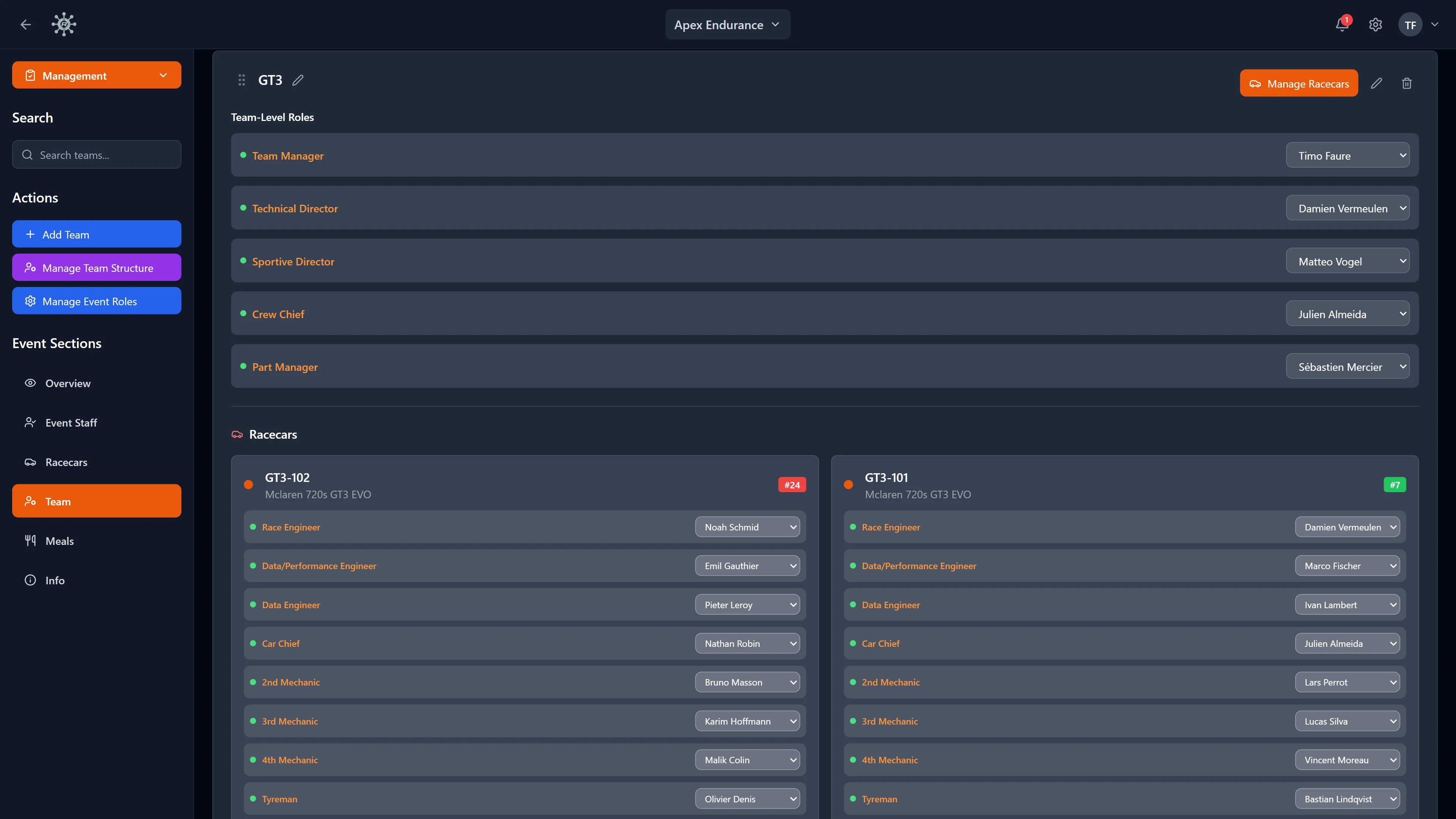This screenshot has height=819, width=1456.
Task: Click the search magnifier icon
Action: [x=27, y=155]
